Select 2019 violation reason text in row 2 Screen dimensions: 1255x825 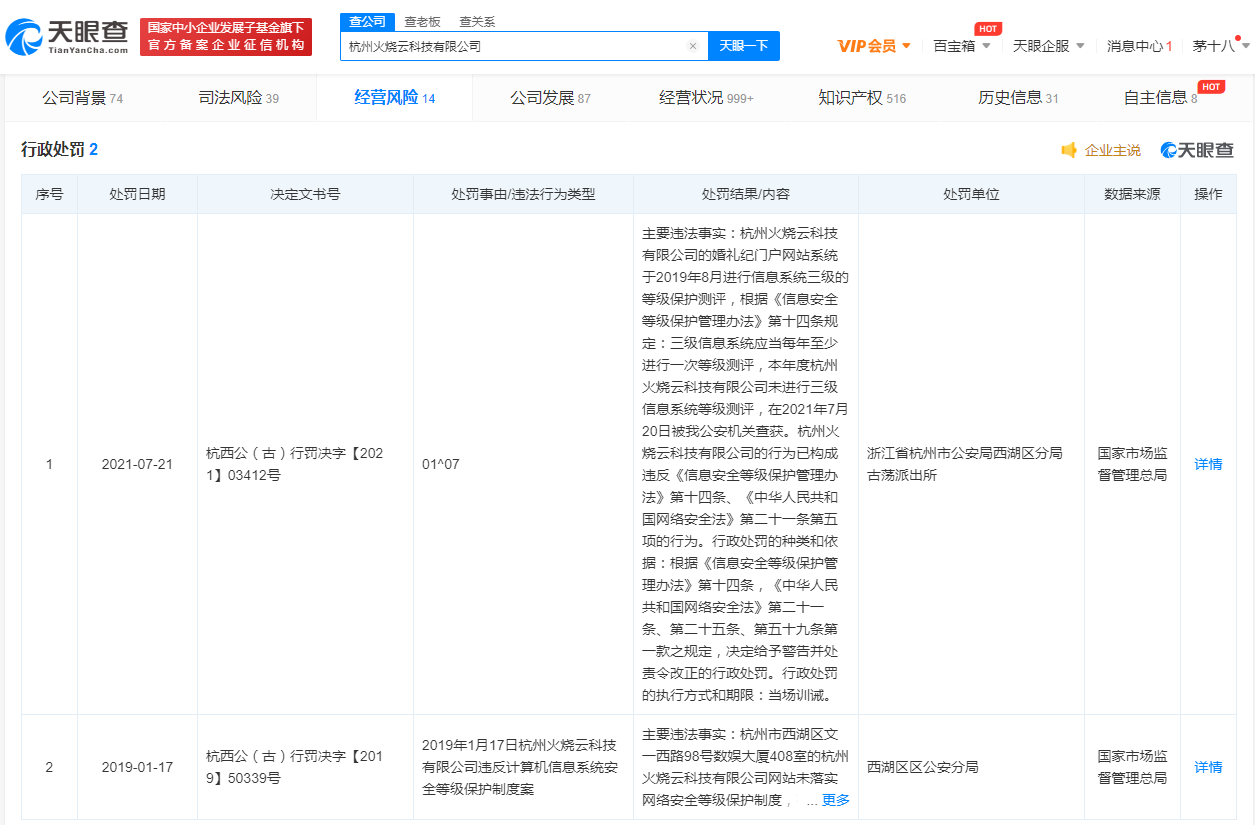[519, 767]
